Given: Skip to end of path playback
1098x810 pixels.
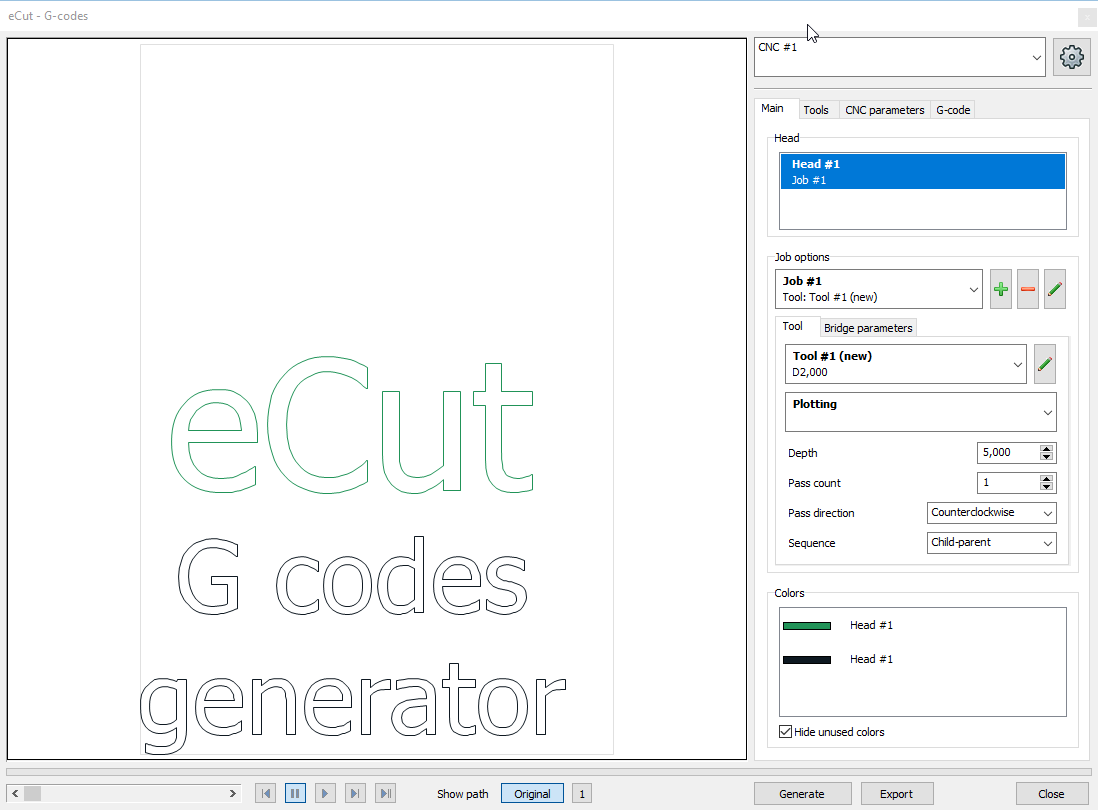Looking at the screenshot, I should tap(385, 793).
